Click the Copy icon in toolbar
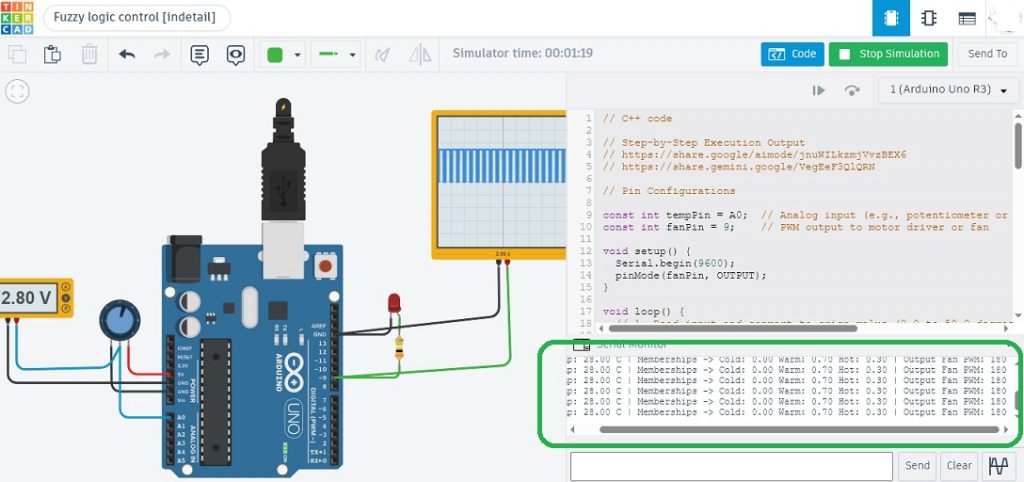The height and width of the screenshot is (482, 1024). pyautogui.click(x=17, y=54)
